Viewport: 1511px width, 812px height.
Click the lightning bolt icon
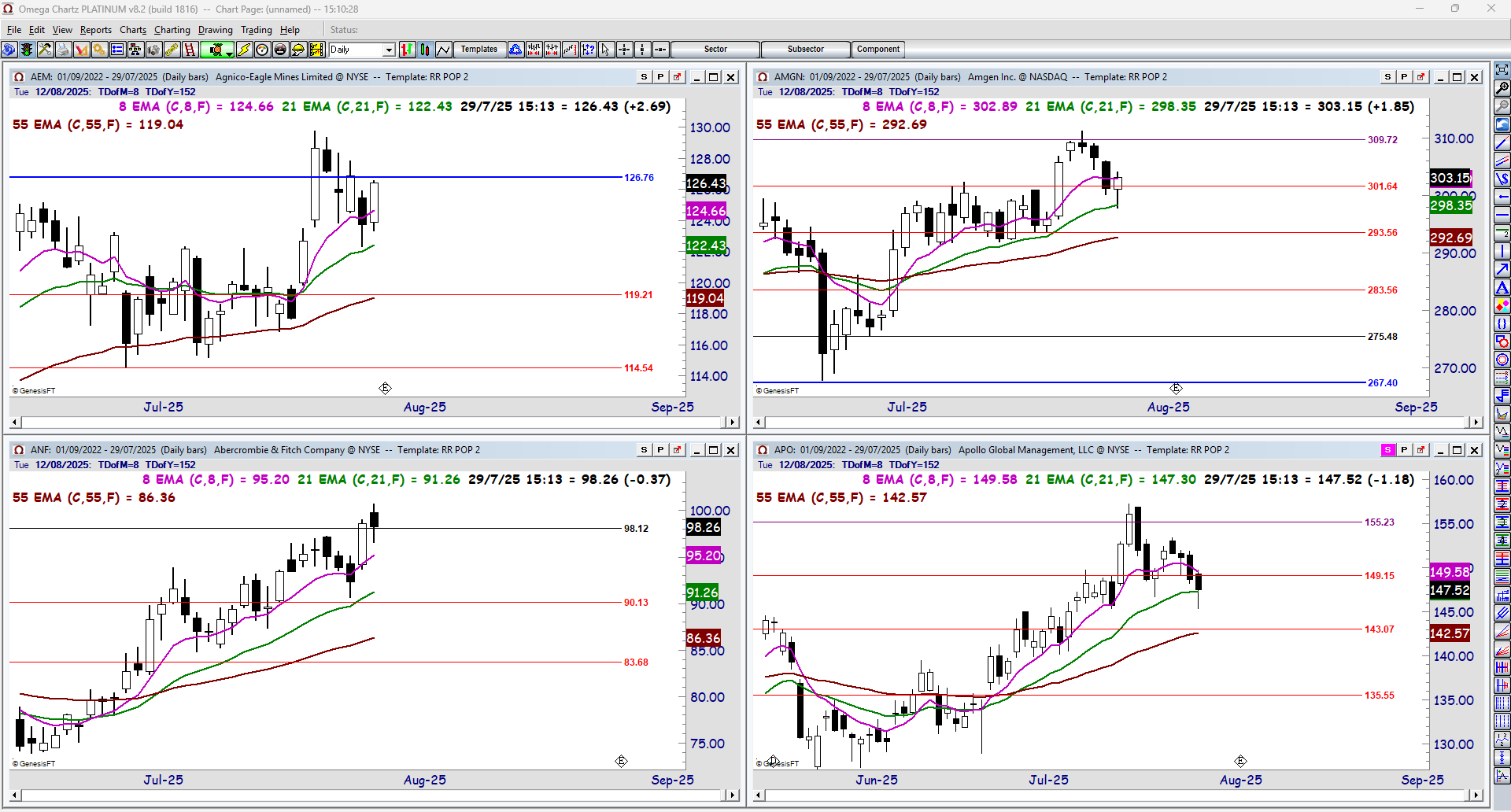coord(244,50)
